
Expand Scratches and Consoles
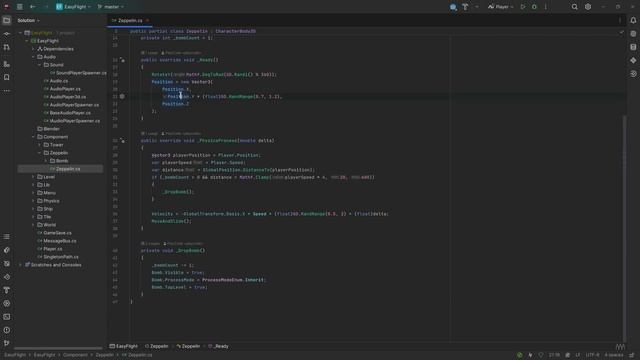20,265
